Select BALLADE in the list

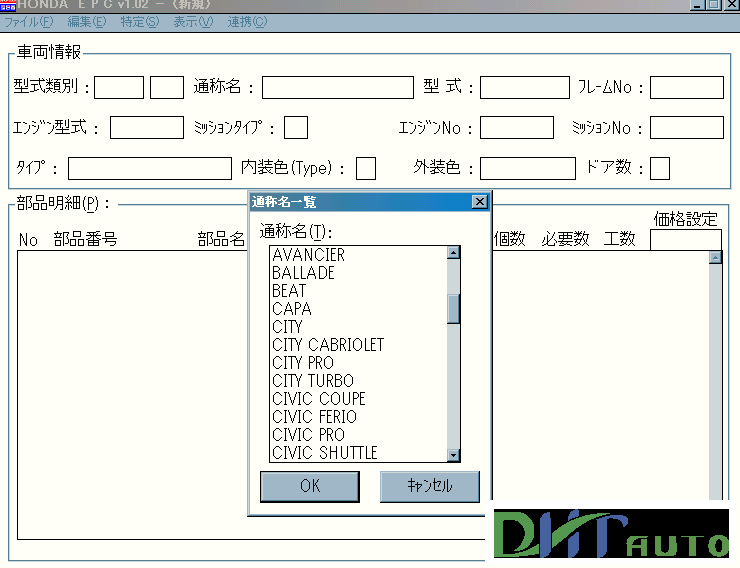(x=359, y=273)
